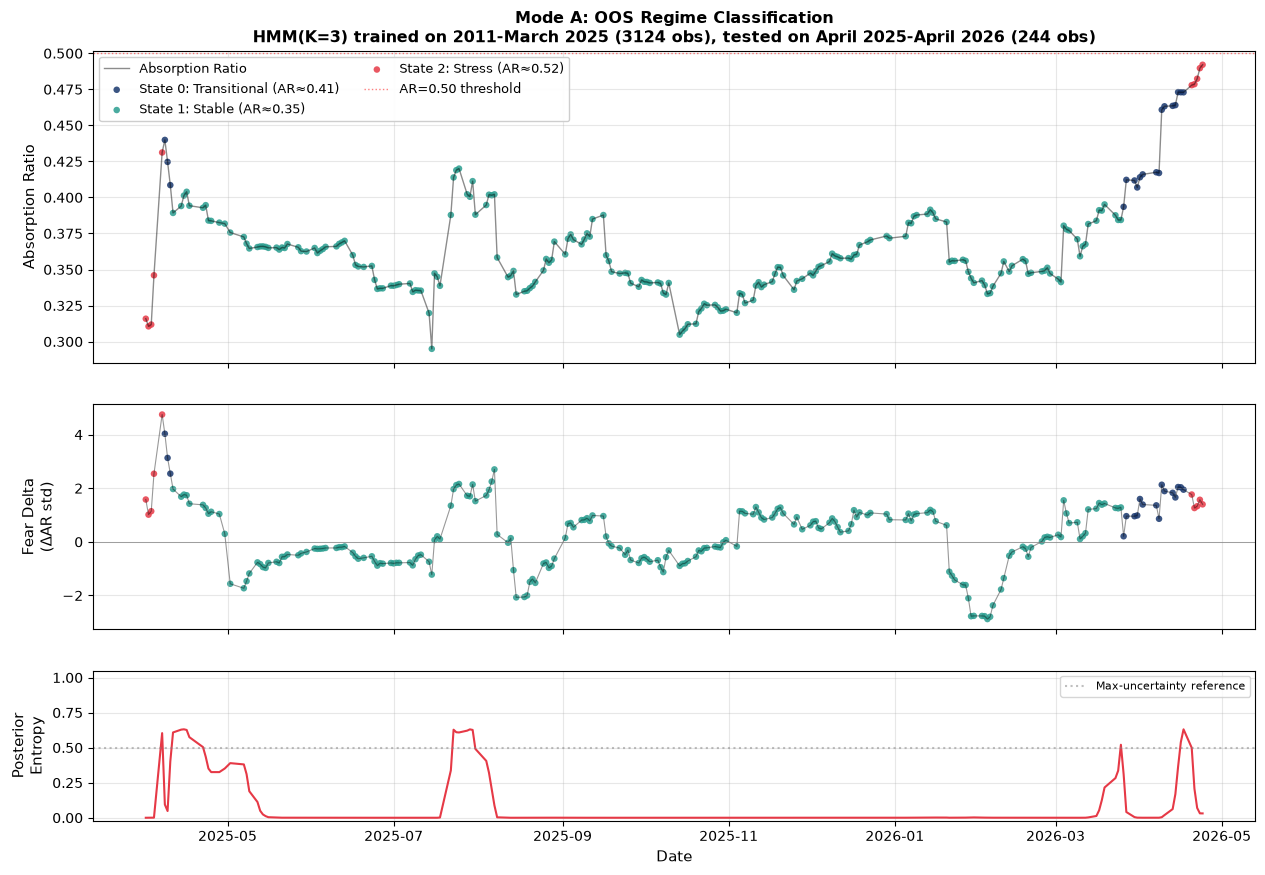The height and width of the screenshot is (875, 1265).
Task: Click the '2025-07' x-axis tick label
Action: pyautogui.click(x=394, y=837)
